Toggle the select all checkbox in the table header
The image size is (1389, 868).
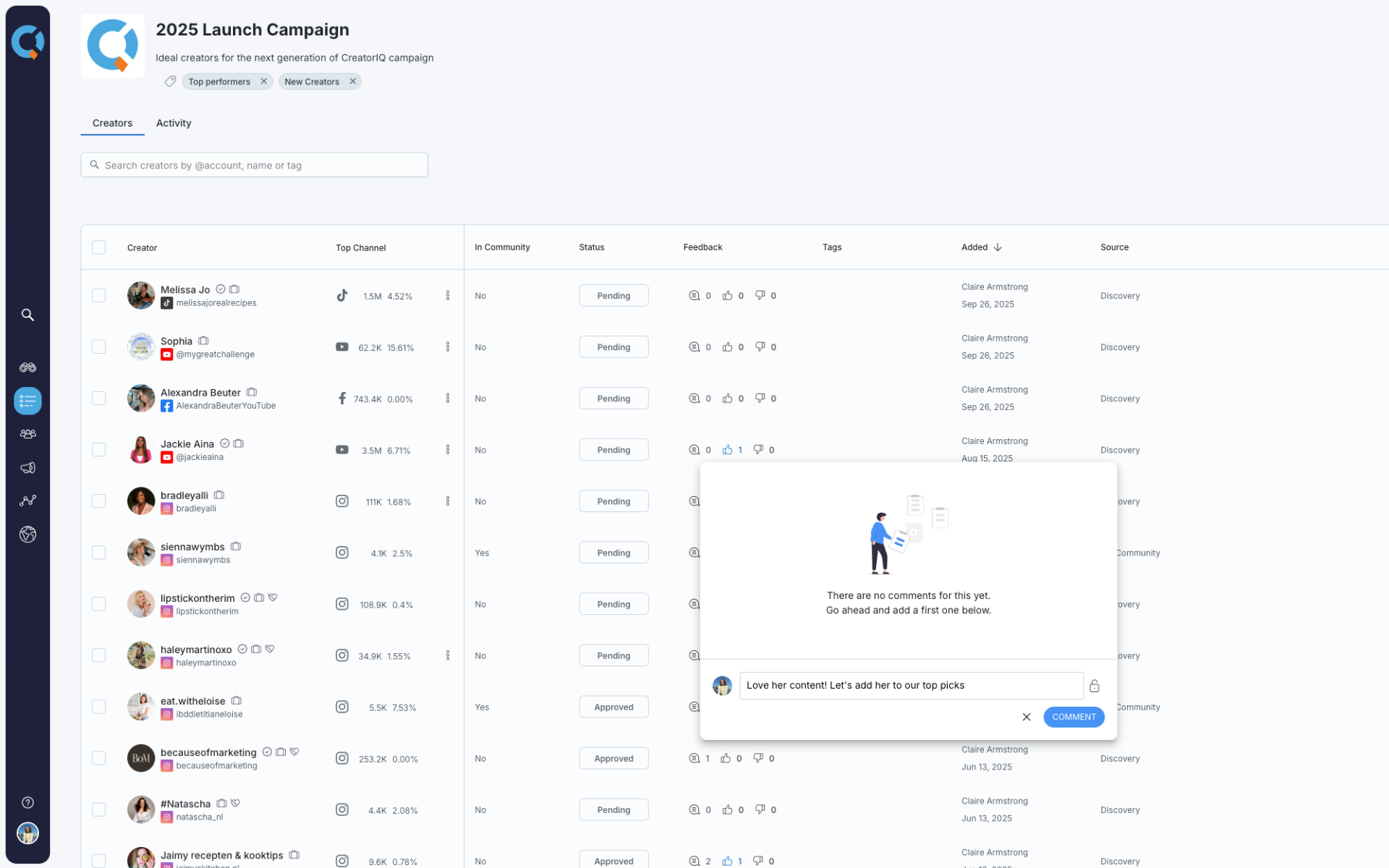[x=99, y=247]
